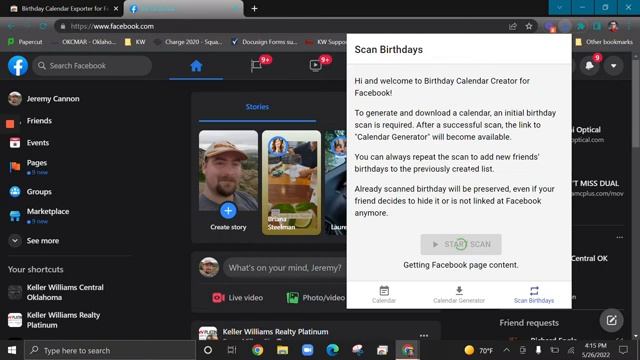640x360 pixels.
Task: Open KW bookmarks folder
Action: 135,42
